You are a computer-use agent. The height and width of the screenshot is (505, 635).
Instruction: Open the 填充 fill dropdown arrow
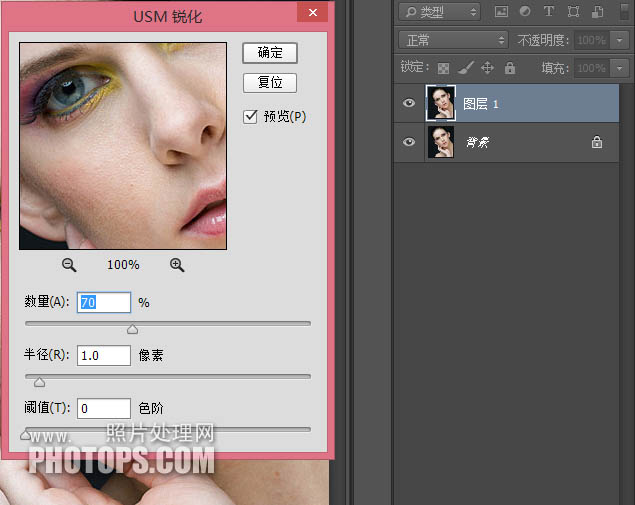[x=619, y=68]
